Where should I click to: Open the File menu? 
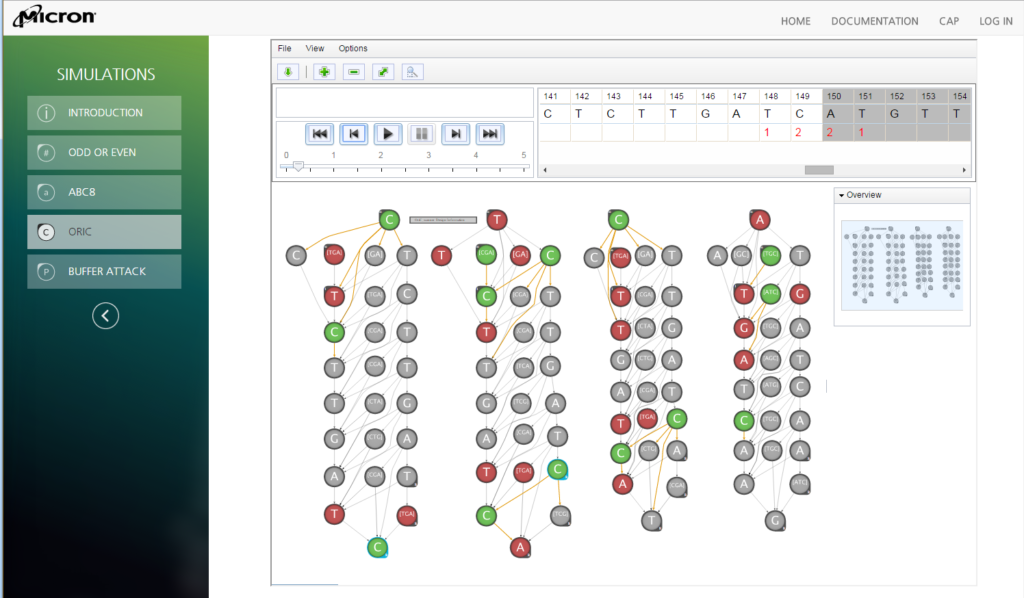pyautogui.click(x=285, y=48)
